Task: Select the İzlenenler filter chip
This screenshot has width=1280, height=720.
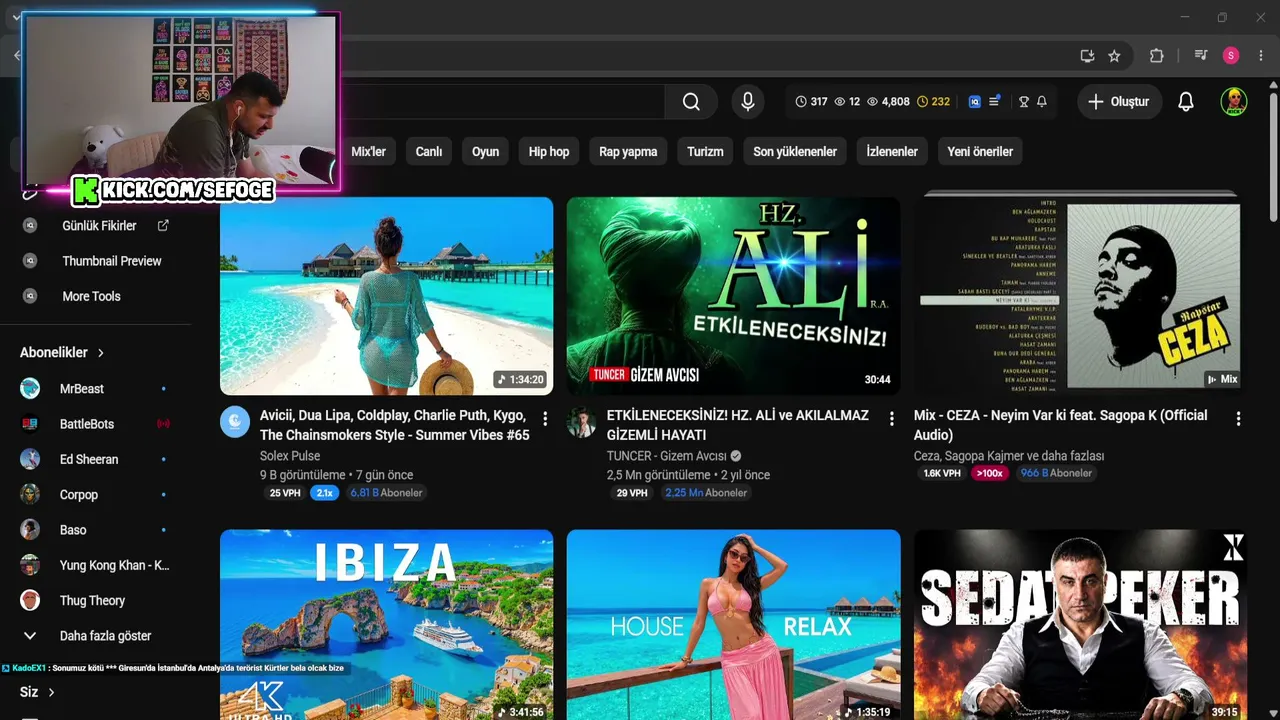Action: 892,152
